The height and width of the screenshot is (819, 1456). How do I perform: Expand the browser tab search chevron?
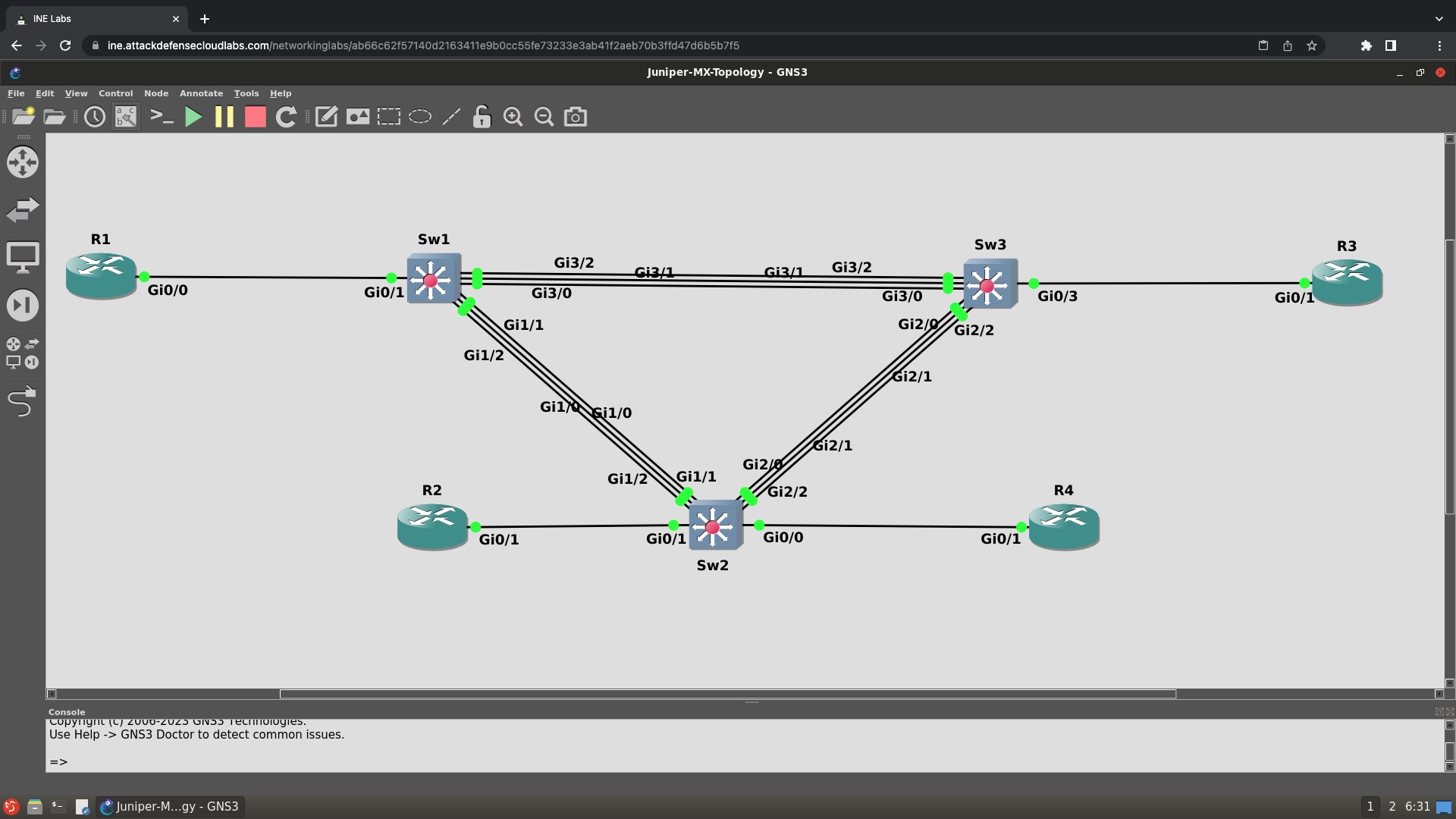(1439, 19)
